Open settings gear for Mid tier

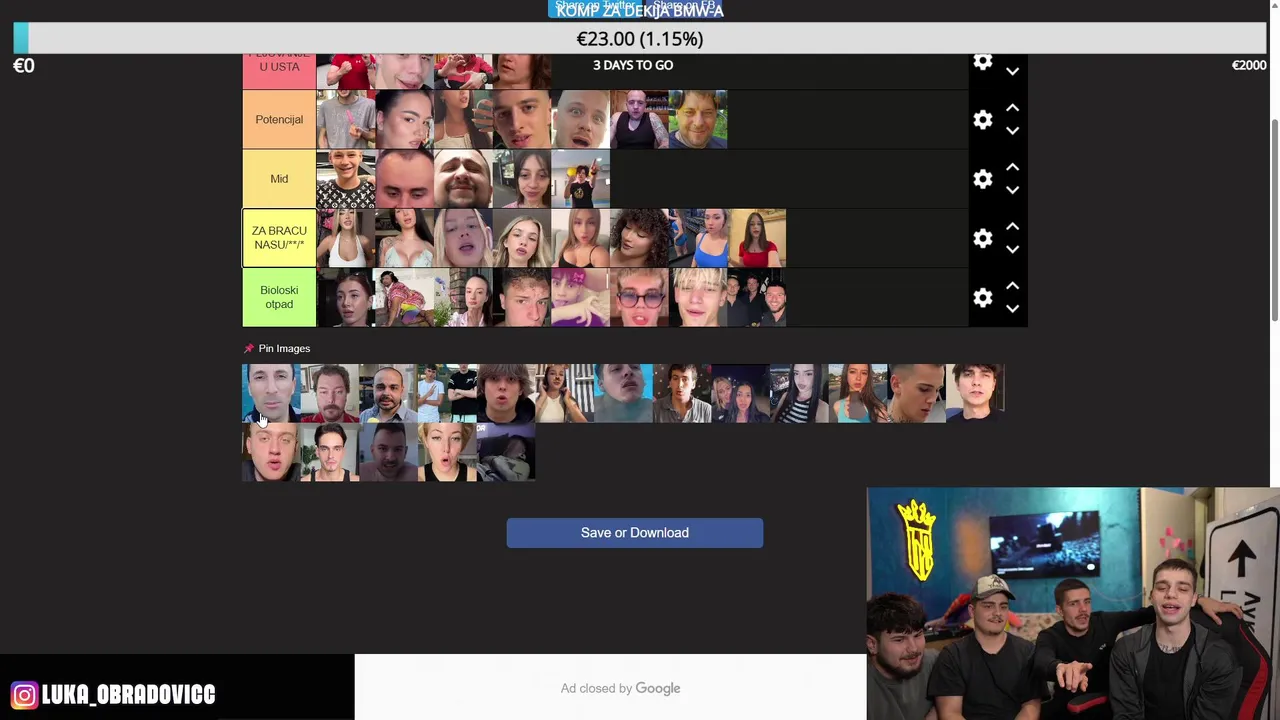983,179
